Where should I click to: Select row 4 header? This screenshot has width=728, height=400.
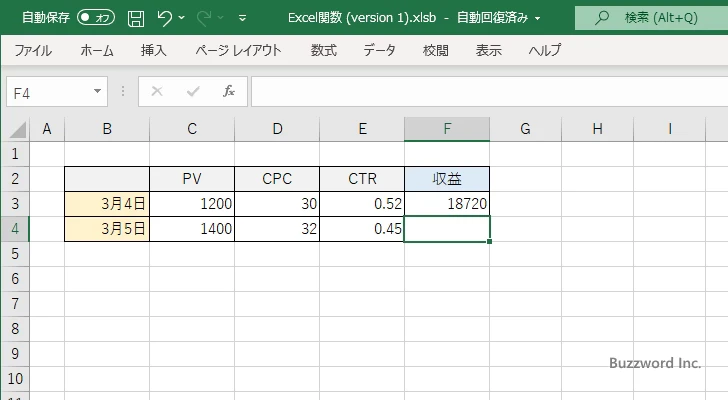15,229
